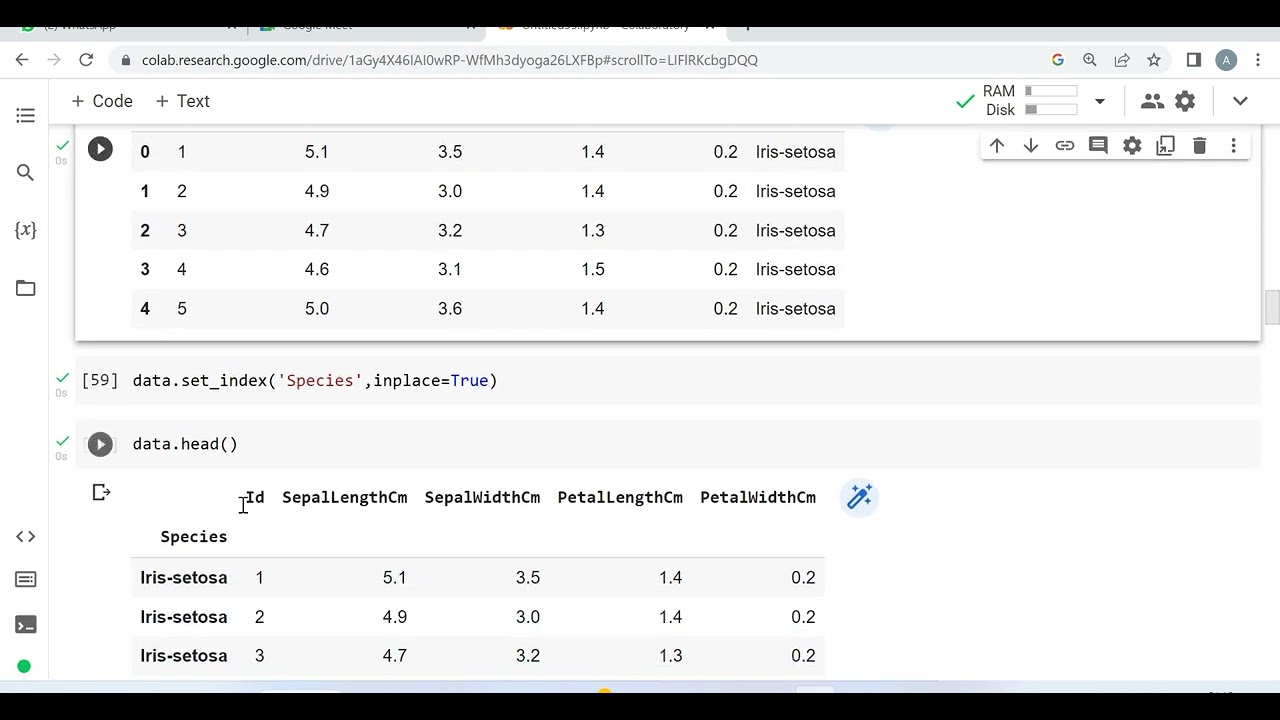Click the Google icon in address bar
1280x720 pixels.
[x=1058, y=60]
